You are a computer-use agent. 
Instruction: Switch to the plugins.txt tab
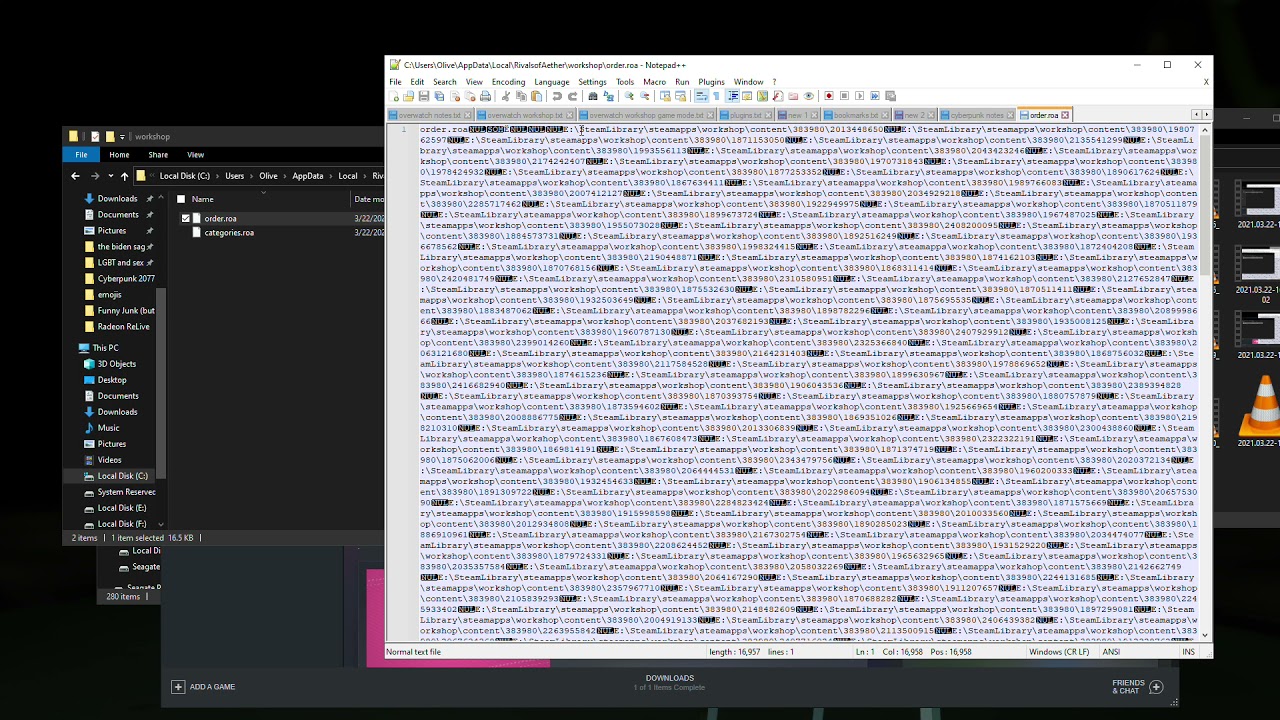point(745,115)
